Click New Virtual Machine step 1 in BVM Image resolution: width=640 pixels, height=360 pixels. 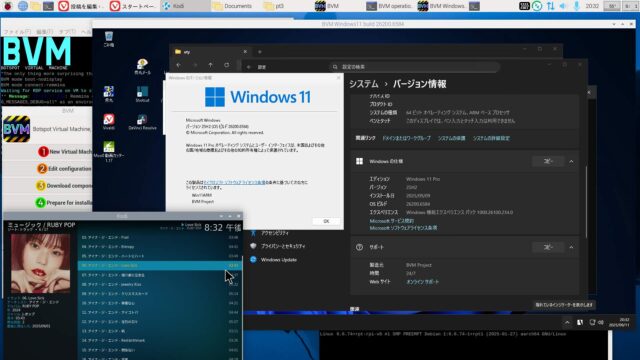click(x=65, y=151)
